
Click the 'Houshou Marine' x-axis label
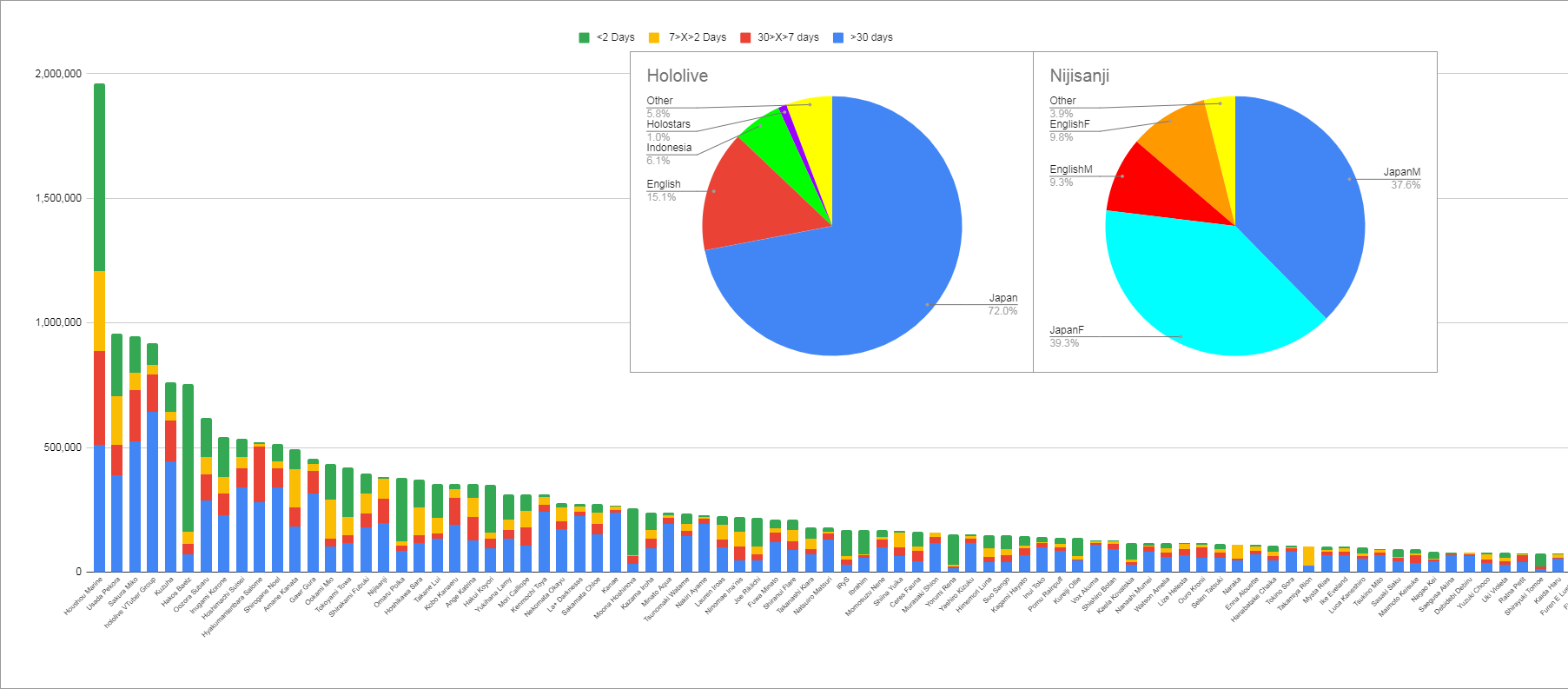[x=83, y=596]
